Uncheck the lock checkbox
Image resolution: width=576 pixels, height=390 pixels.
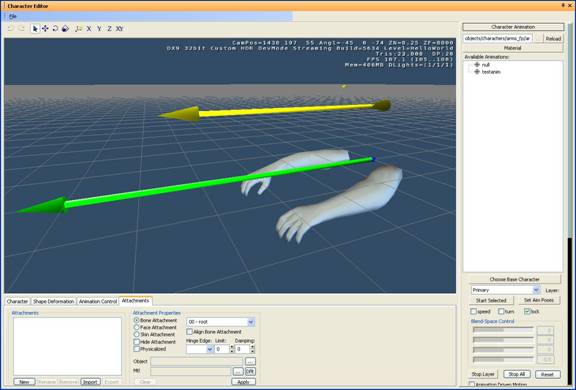[527, 311]
